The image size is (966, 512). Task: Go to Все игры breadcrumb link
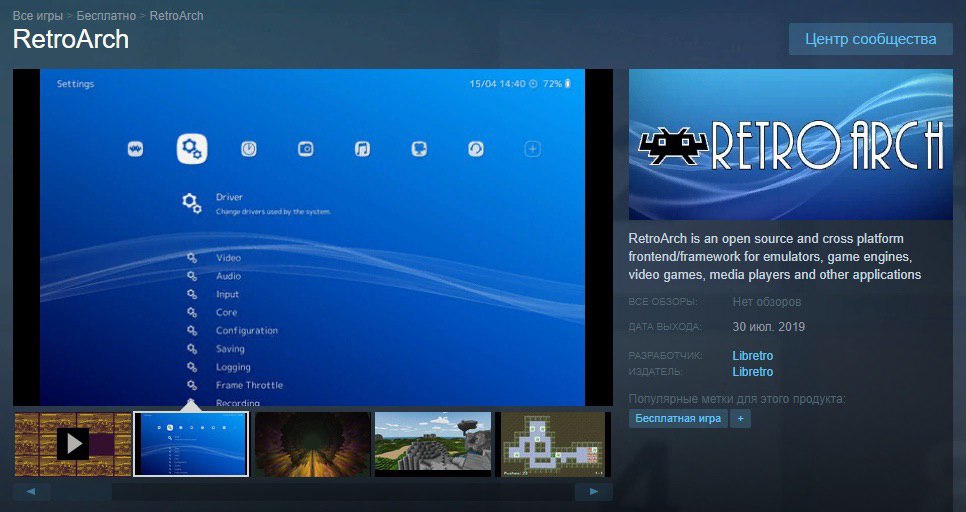pyautogui.click(x=38, y=15)
